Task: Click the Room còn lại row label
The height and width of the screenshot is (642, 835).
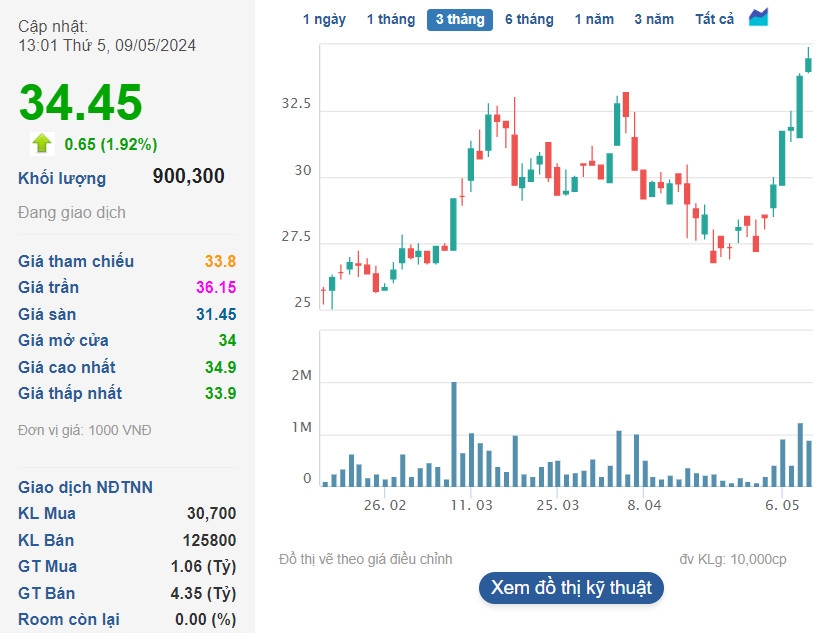Action: pos(69,619)
